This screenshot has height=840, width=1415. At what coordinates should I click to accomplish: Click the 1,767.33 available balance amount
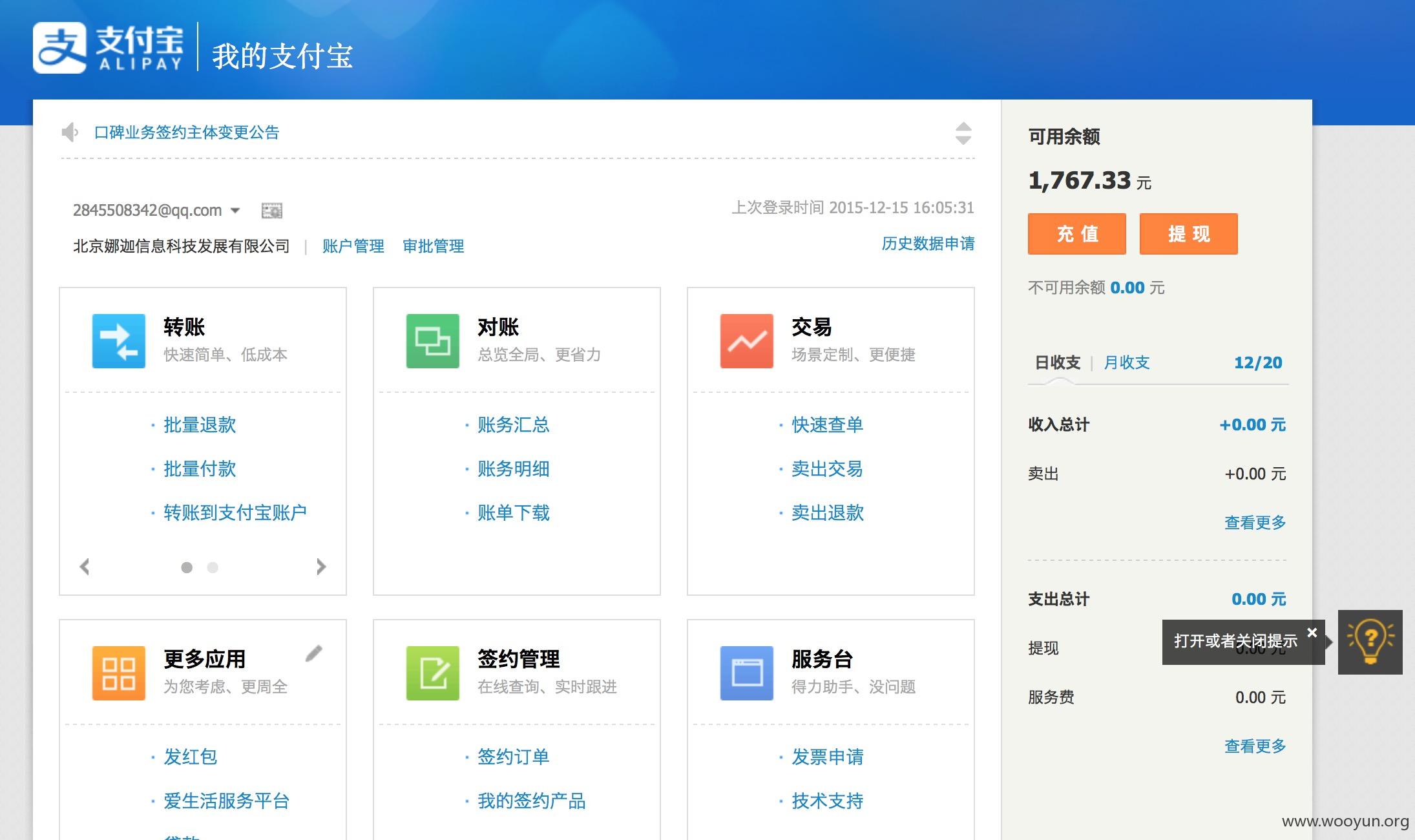pyautogui.click(x=1080, y=180)
